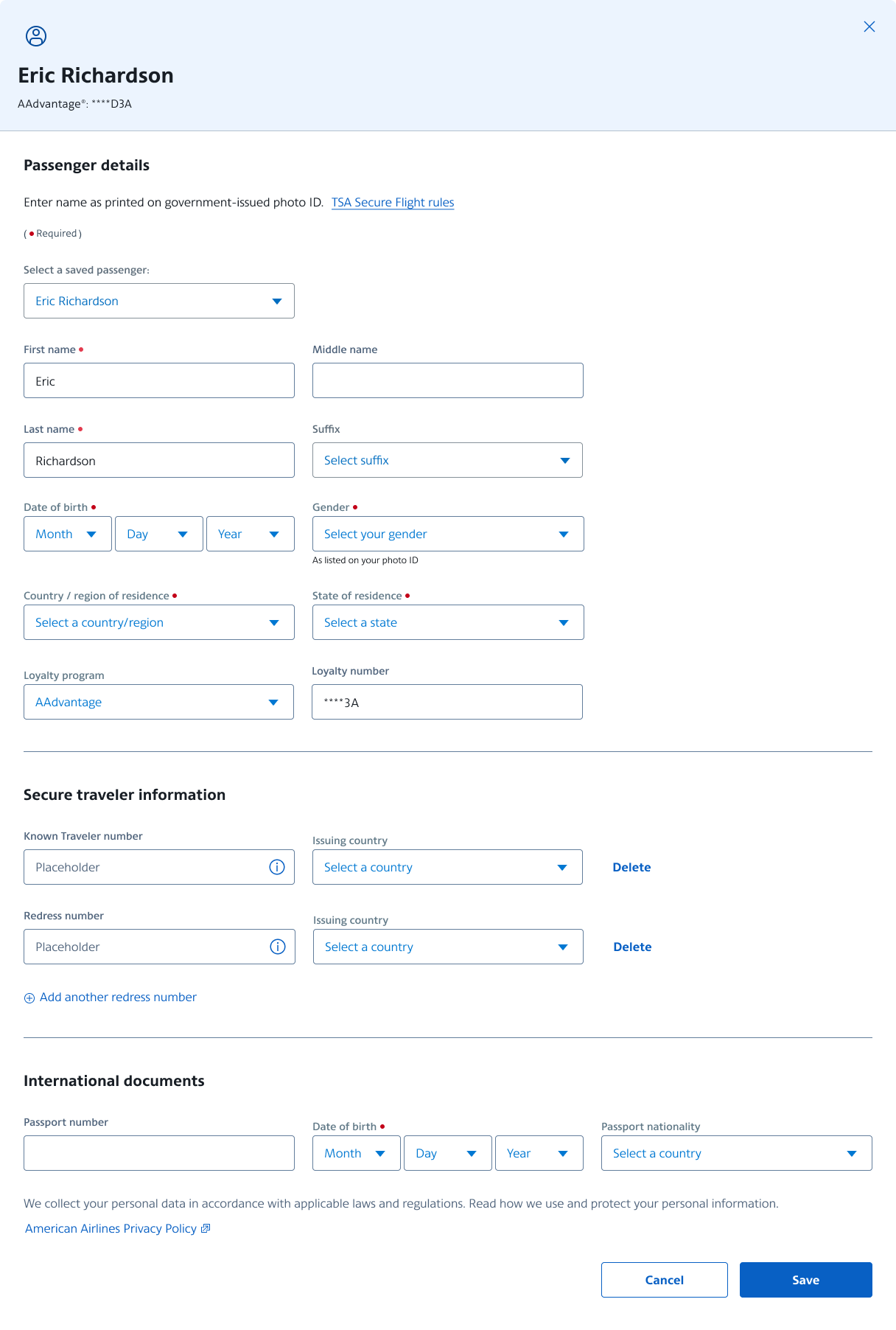Click the Cancel button
The height and width of the screenshot is (1330, 896).
664,1280
